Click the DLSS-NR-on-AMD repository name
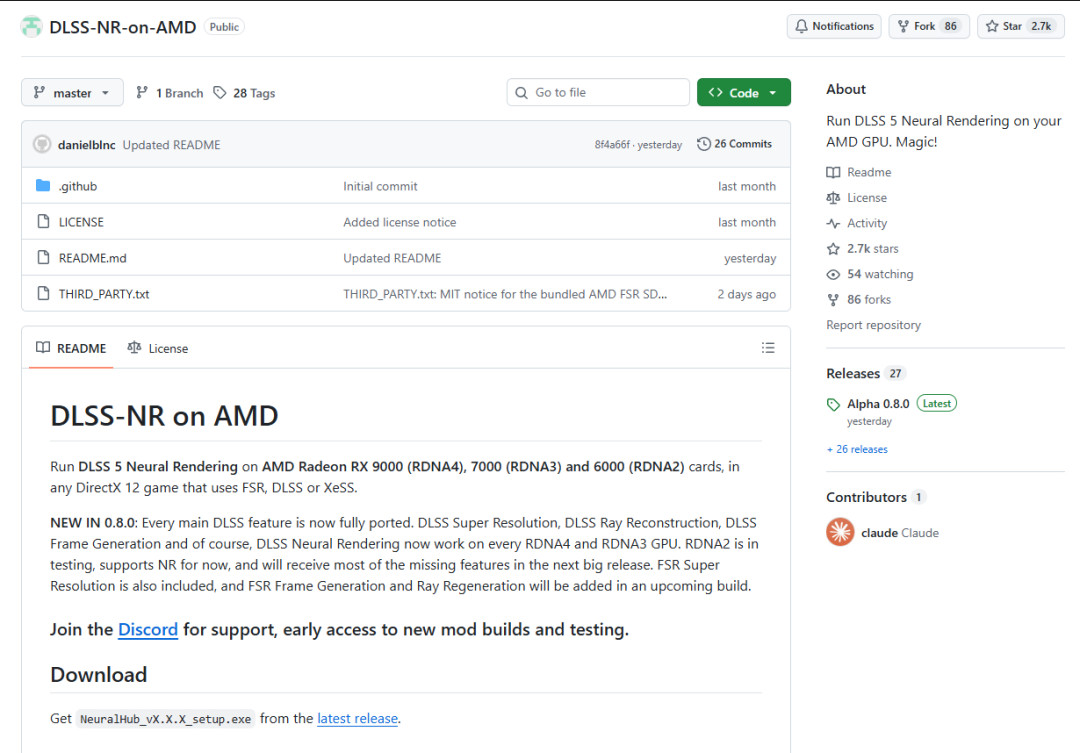Screen dimensions: 1080x753 click(123, 27)
